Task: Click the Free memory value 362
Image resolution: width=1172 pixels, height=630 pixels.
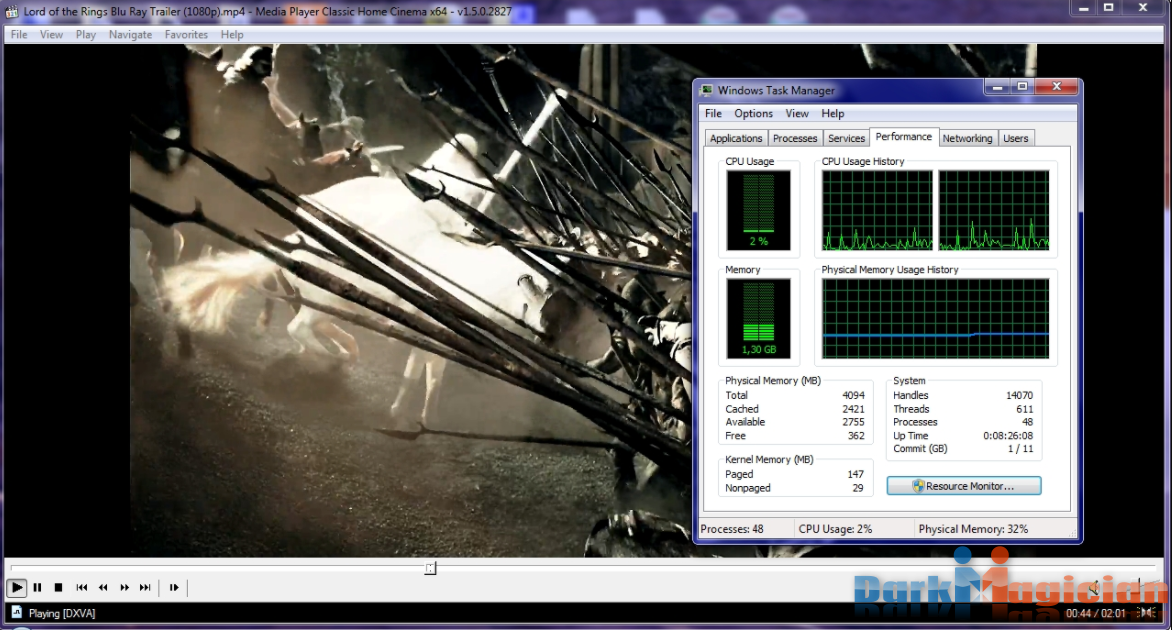Action: [857, 436]
